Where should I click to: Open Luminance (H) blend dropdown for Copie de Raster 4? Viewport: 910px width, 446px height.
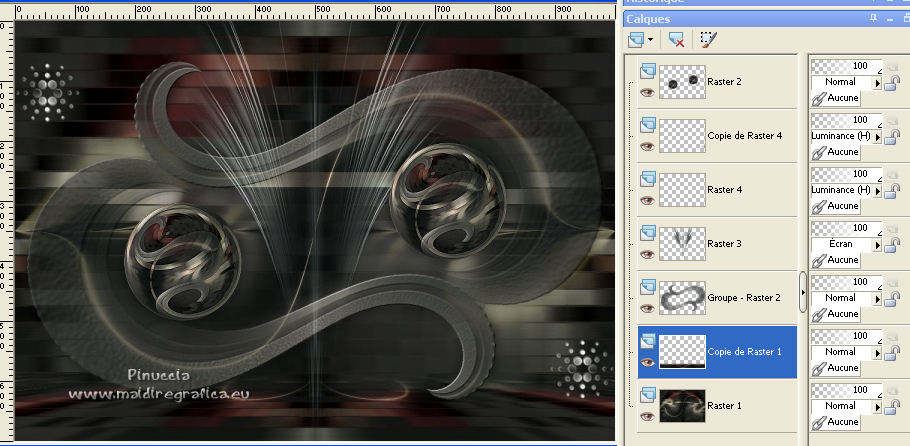pyautogui.click(x=878, y=137)
